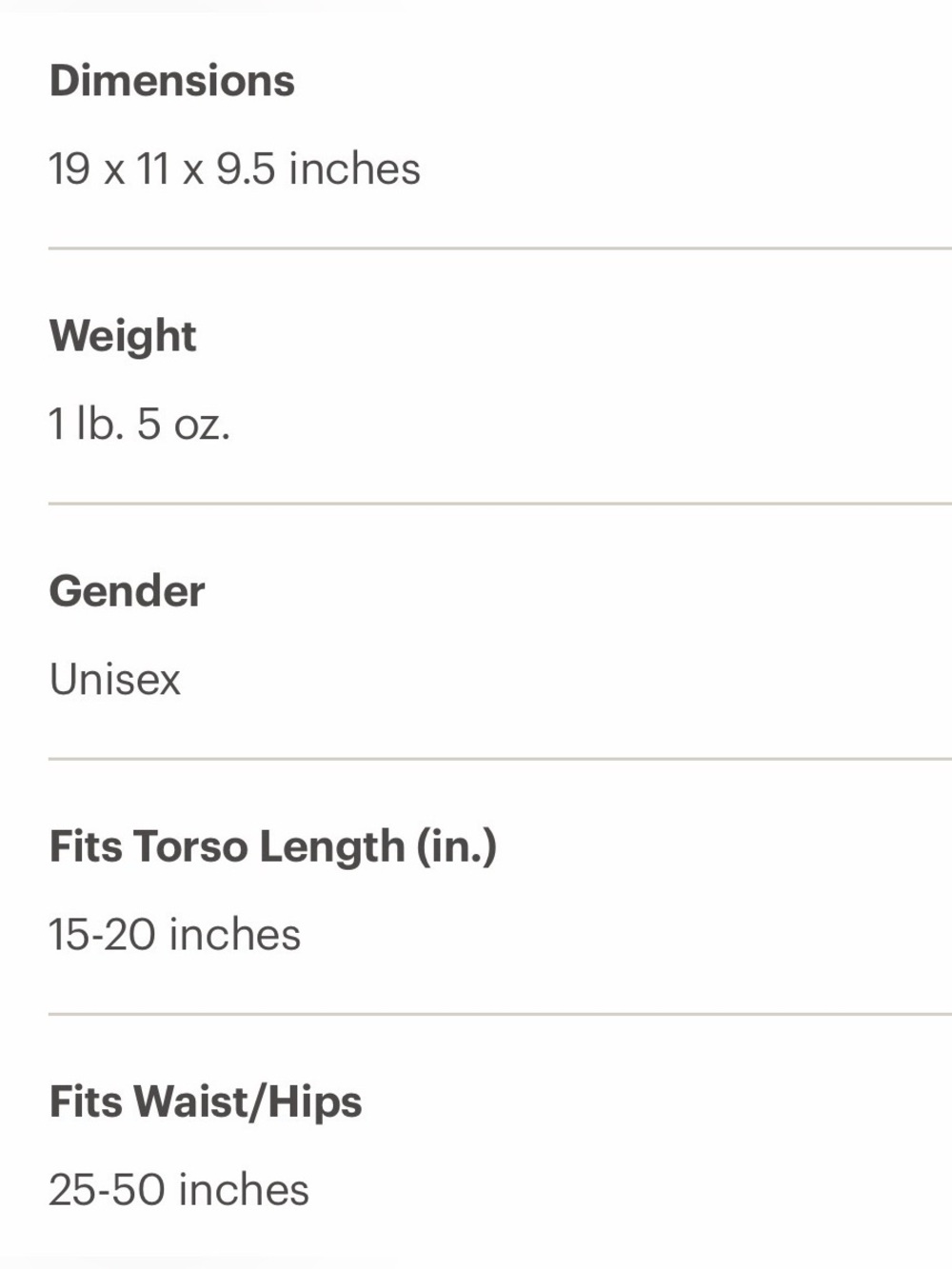Tap the "oz." text in Weight row
The width and height of the screenshot is (952, 1269).
tap(202, 426)
